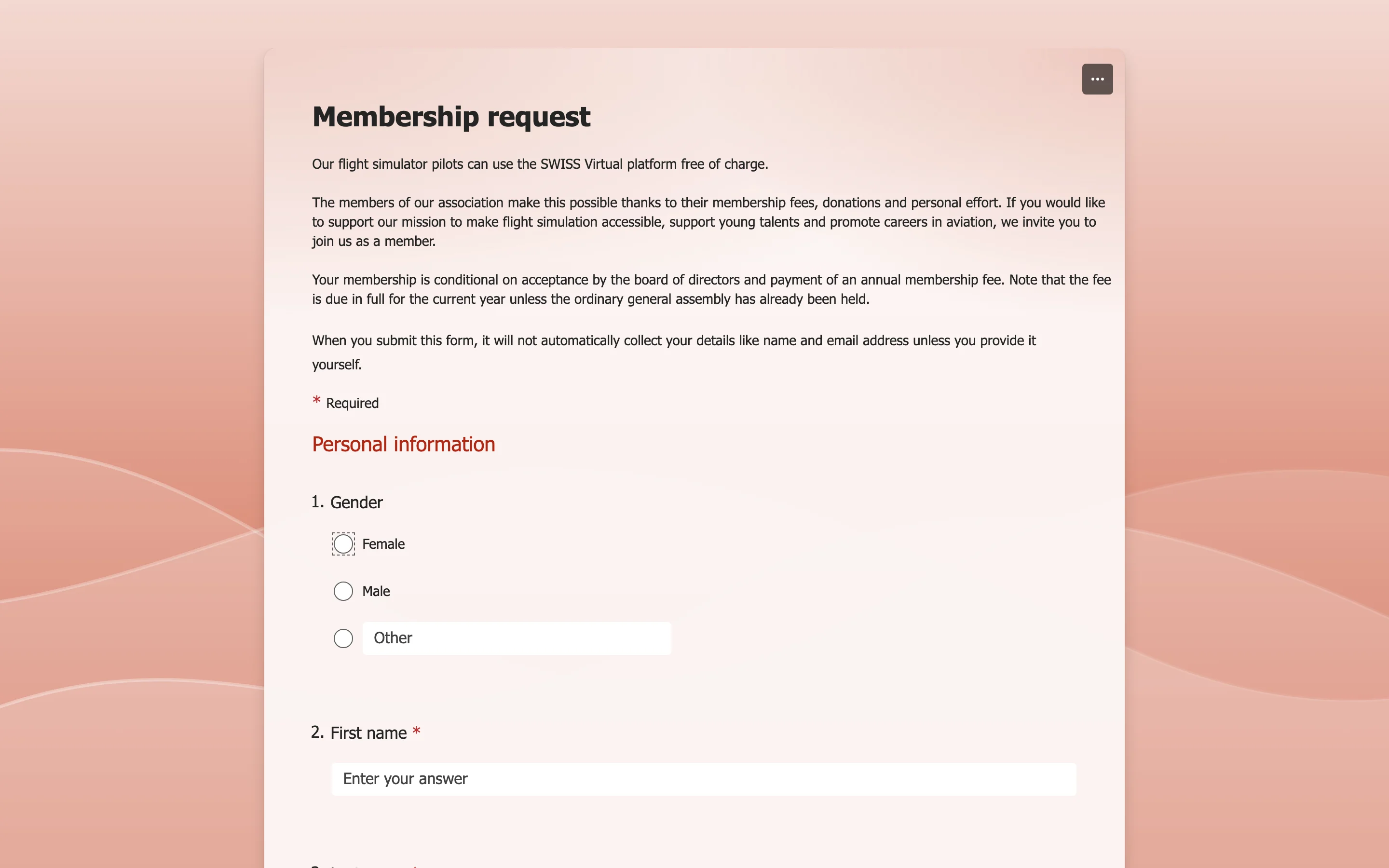Click the Membership request form title

pos(450,116)
